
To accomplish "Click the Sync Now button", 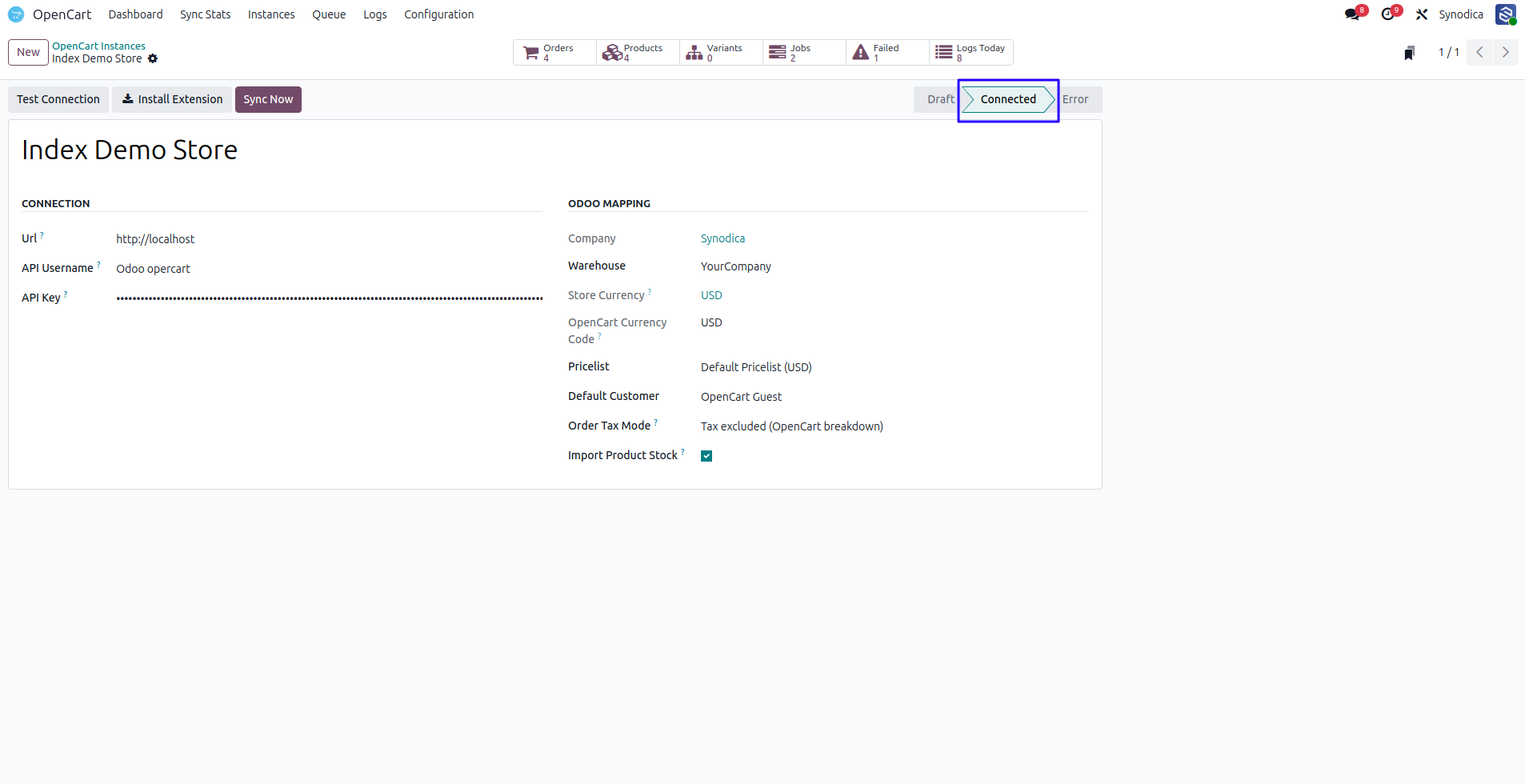I will click(268, 99).
